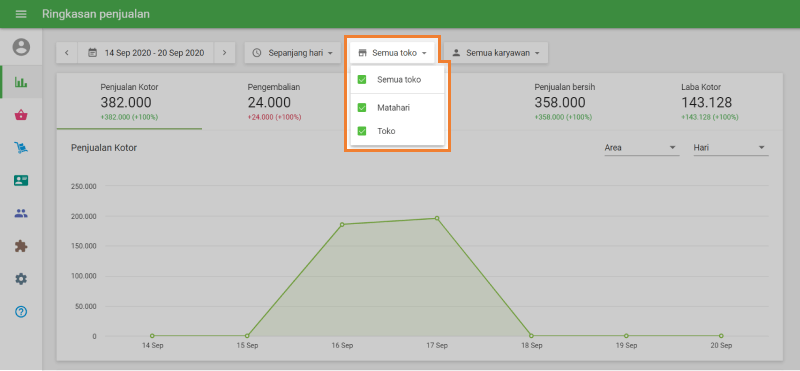The image size is (800, 371).
Task: Click the 15 Sep data point on chart
Action: (247, 336)
